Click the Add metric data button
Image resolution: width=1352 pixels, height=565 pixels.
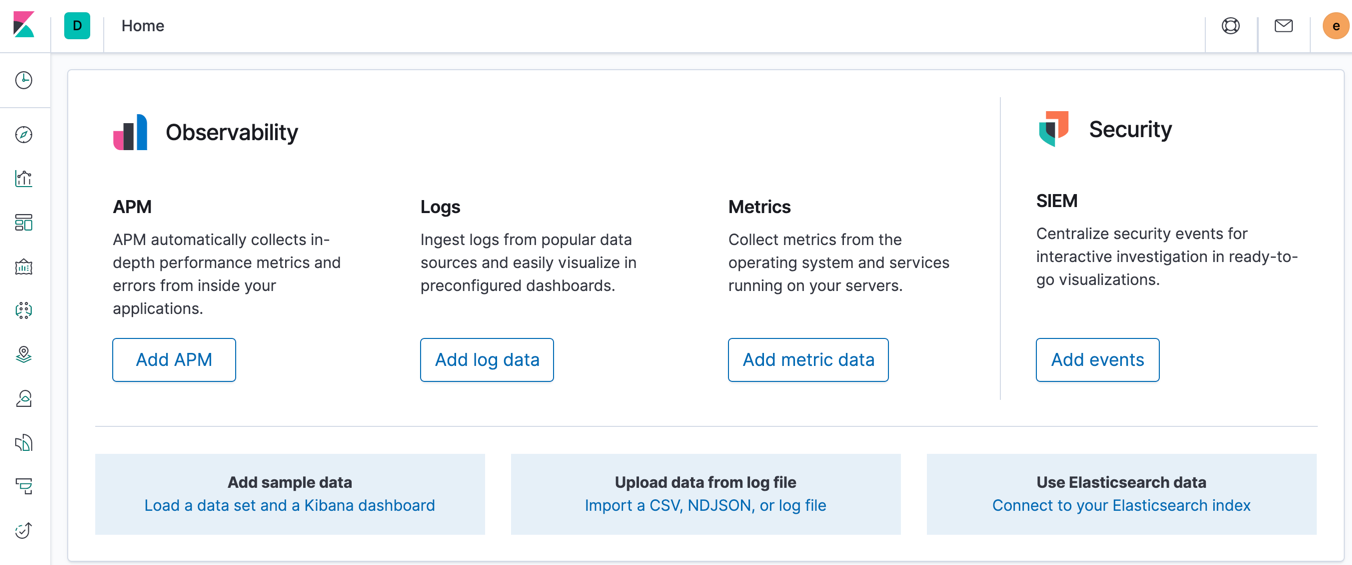coord(808,360)
